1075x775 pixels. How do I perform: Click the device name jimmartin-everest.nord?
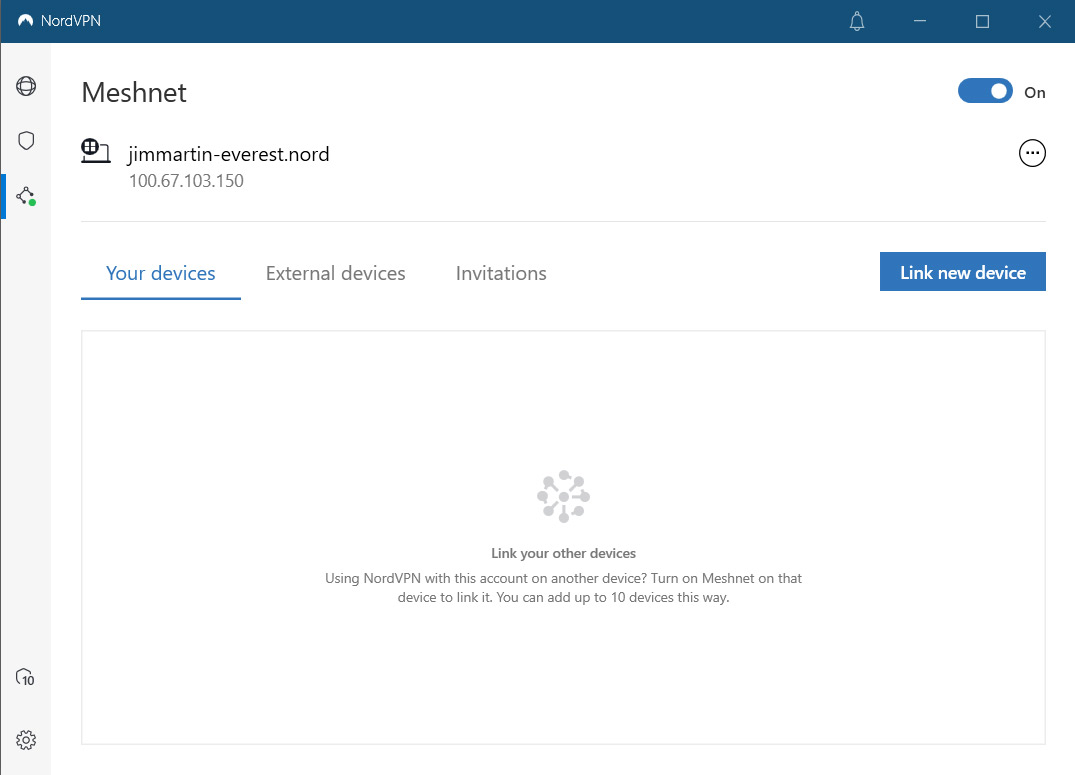point(228,154)
